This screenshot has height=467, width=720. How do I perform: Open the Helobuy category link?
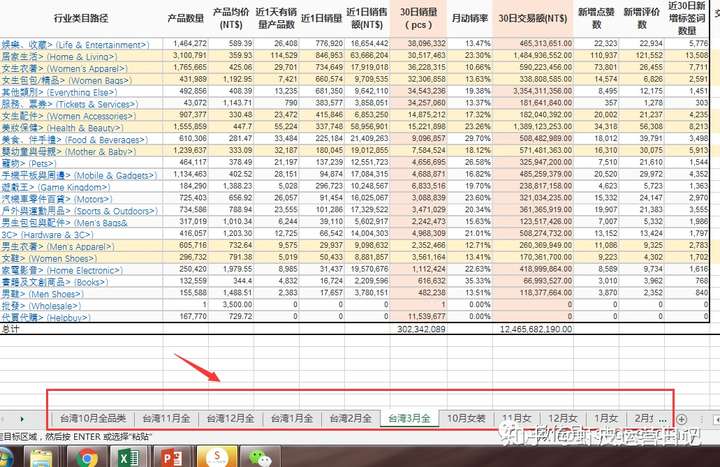tap(46, 317)
